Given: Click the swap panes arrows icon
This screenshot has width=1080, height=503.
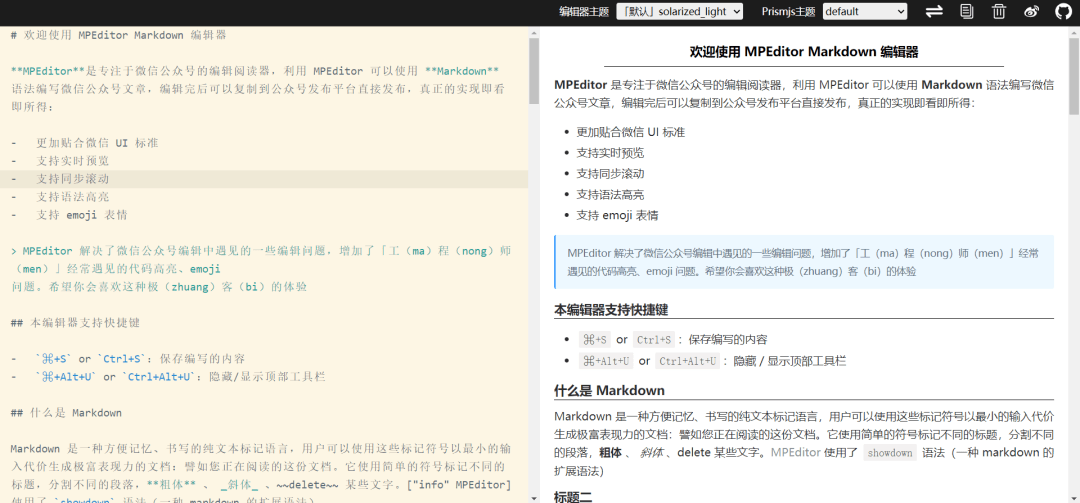Looking at the screenshot, I should click(x=934, y=11).
